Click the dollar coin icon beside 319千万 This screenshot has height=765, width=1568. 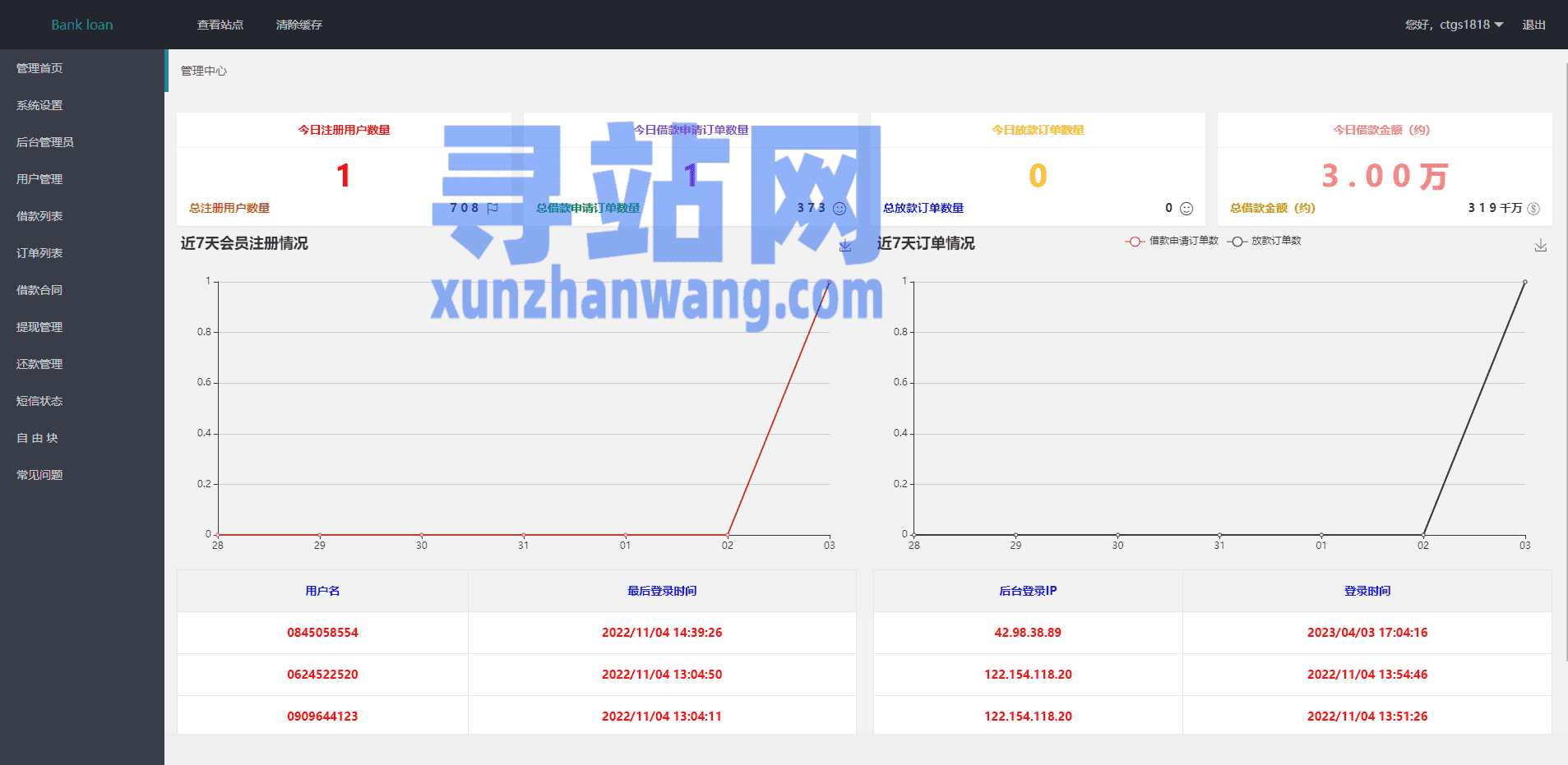coord(1533,209)
